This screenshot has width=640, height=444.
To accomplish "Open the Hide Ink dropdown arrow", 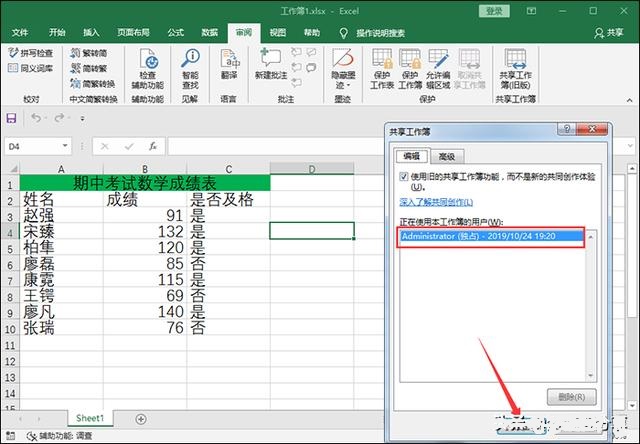I will click(348, 86).
